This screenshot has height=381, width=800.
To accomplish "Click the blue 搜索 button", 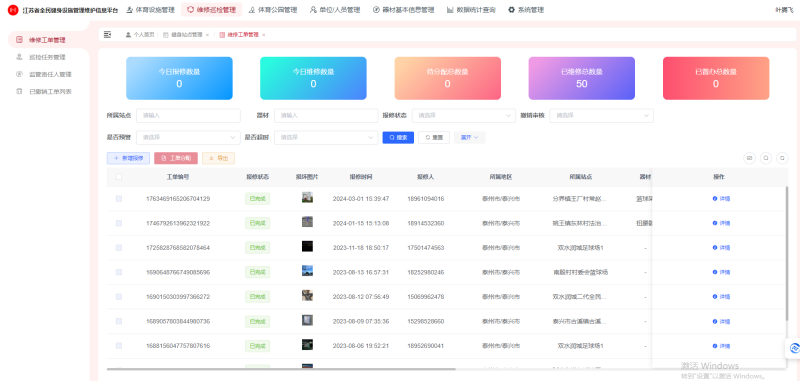I will pyautogui.click(x=398, y=137).
